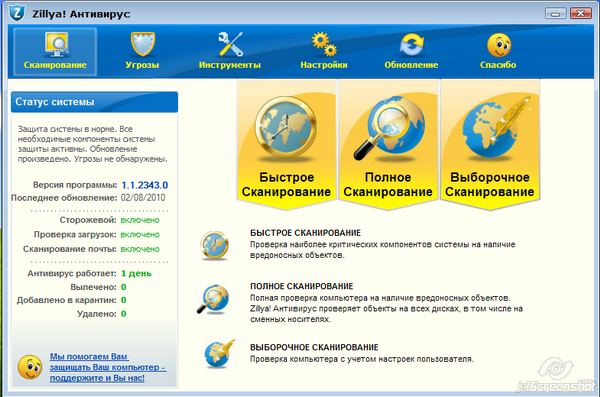Click the Zillya shield logo in title bar
The height and width of the screenshot is (397, 600).
(x=17, y=13)
